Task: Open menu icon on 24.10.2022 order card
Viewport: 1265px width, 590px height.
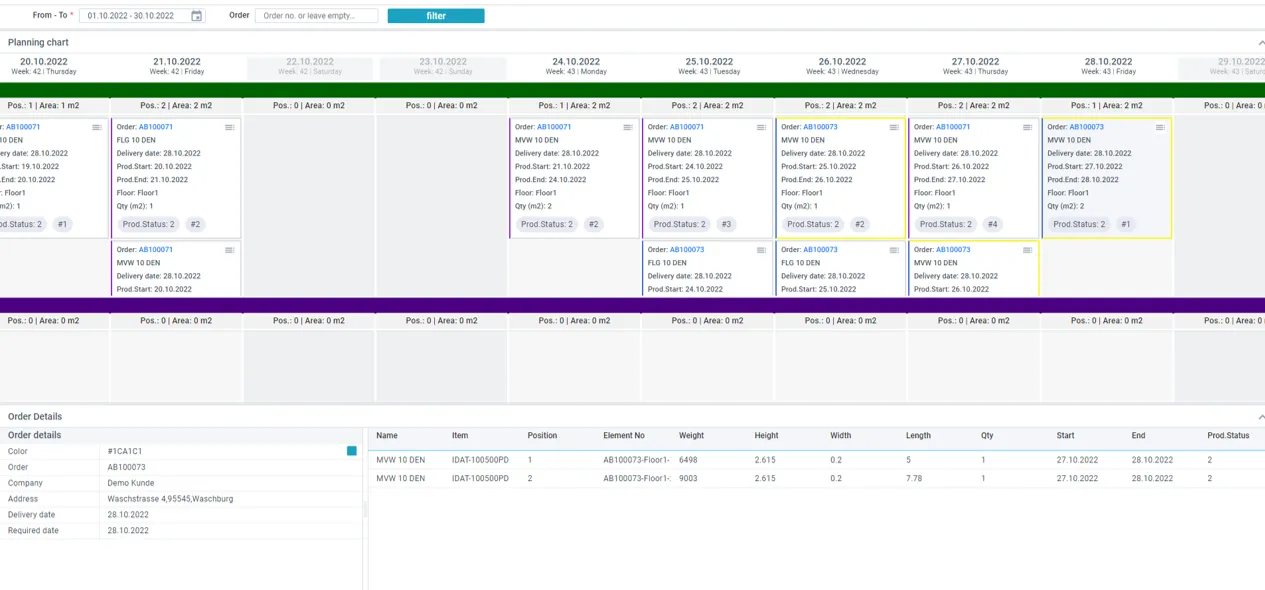Action: [628, 127]
